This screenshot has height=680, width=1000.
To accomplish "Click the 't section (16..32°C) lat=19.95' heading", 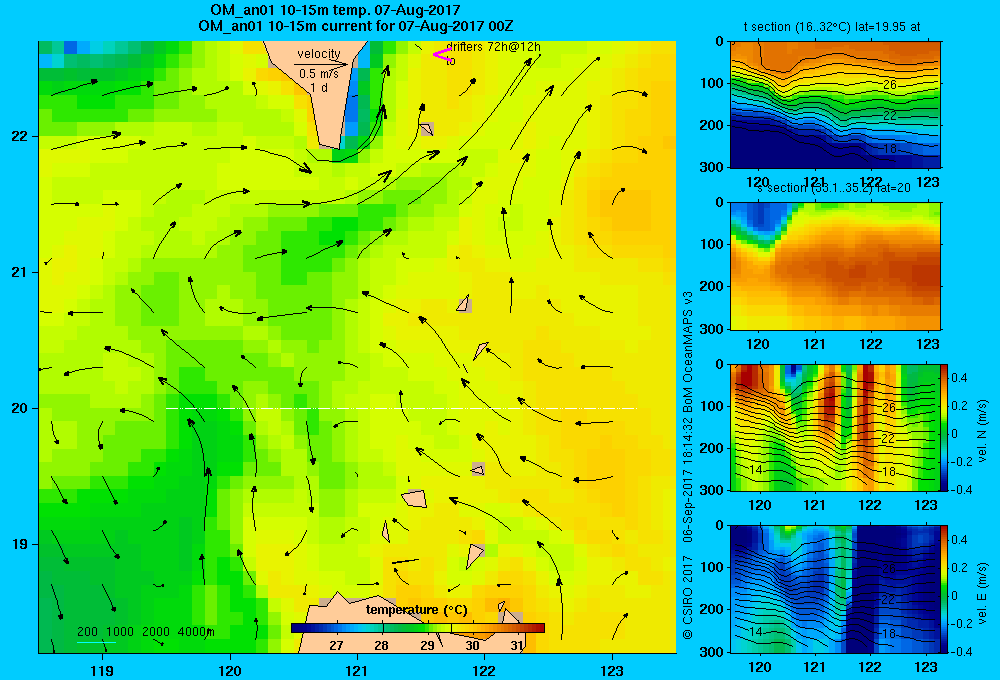I will tap(832, 27).
